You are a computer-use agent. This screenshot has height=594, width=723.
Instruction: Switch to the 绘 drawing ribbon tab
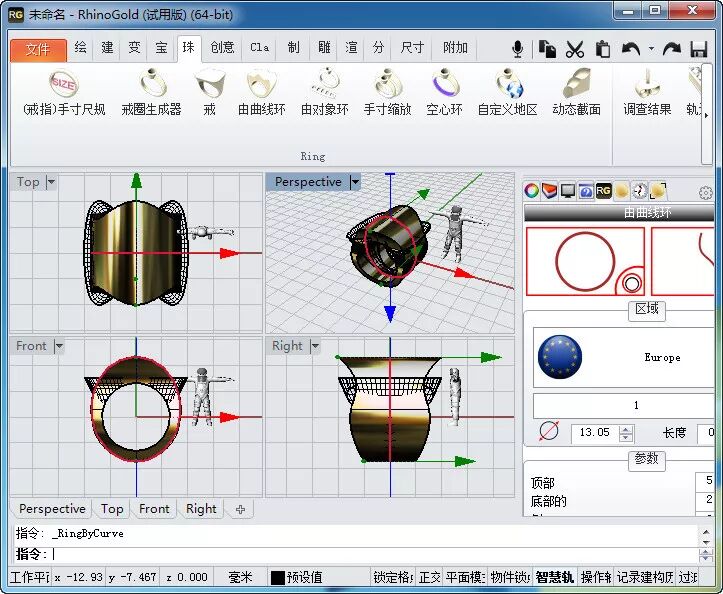pyautogui.click(x=81, y=48)
